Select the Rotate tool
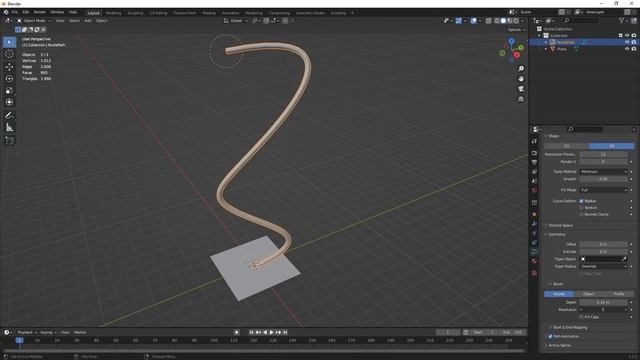This screenshot has height=360, width=640. click(x=9, y=78)
